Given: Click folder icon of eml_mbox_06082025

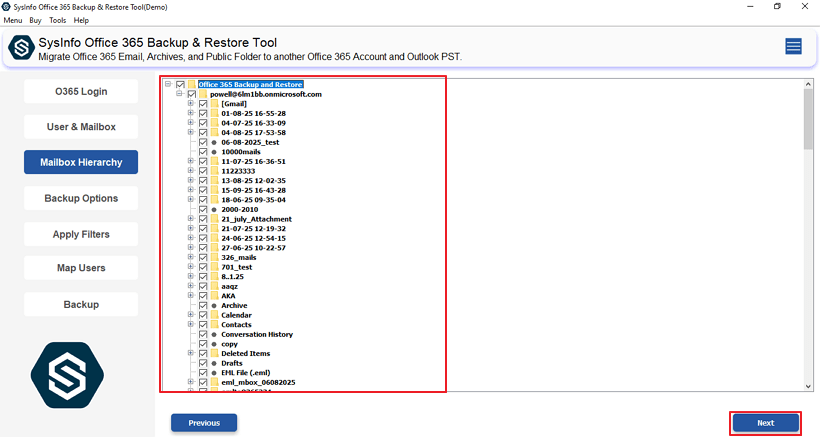Looking at the screenshot, I should pyautogui.click(x=214, y=382).
